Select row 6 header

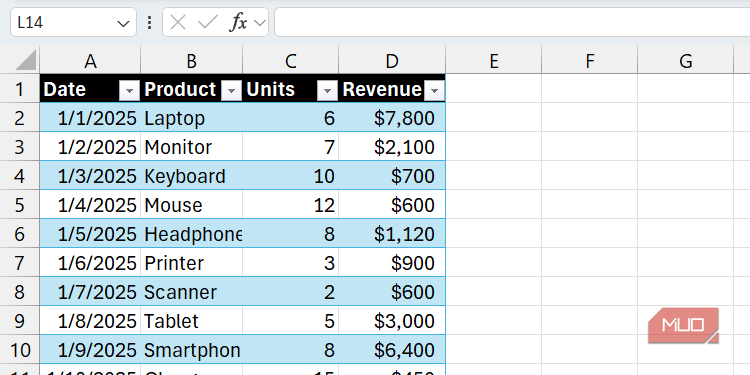[x=19, y=234]
